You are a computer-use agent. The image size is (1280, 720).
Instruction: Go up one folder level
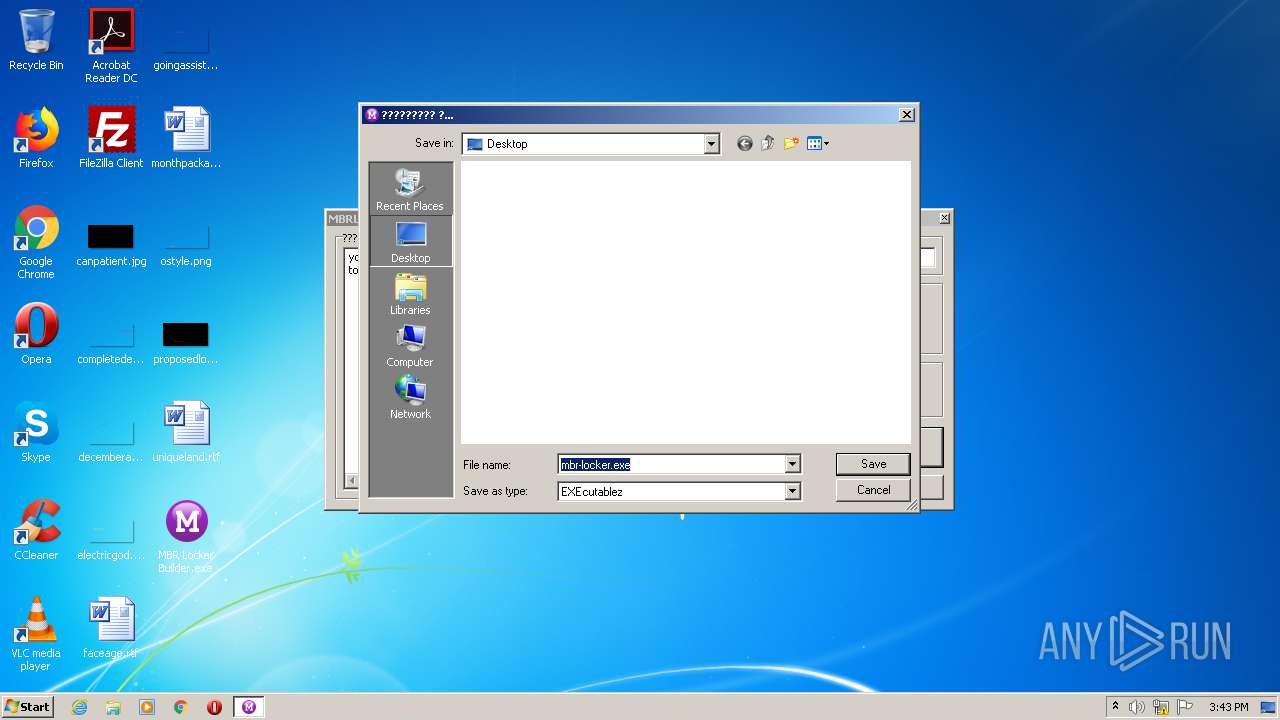pyautogui.click(x=767, y=144)
